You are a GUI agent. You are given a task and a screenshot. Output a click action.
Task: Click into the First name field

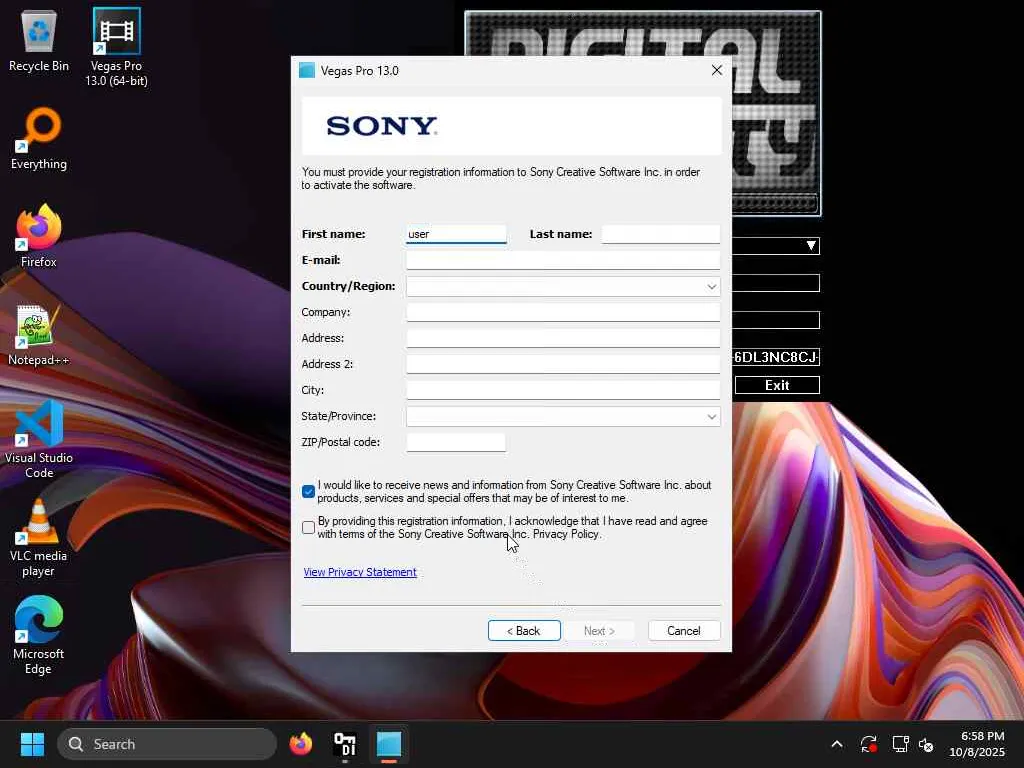click(456, 234)
